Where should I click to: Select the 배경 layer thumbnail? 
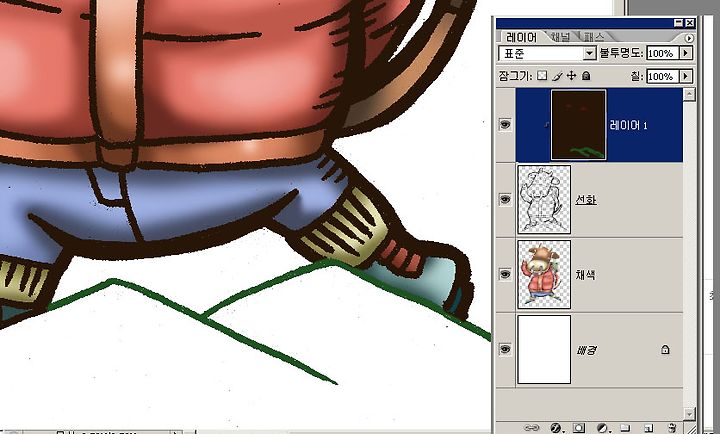pos(544,349)
